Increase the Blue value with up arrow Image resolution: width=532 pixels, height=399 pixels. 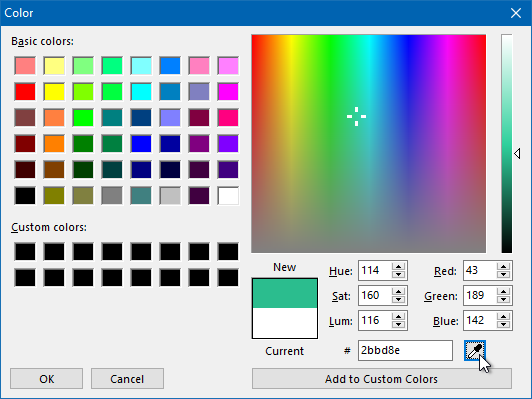(x=504, y=317)
